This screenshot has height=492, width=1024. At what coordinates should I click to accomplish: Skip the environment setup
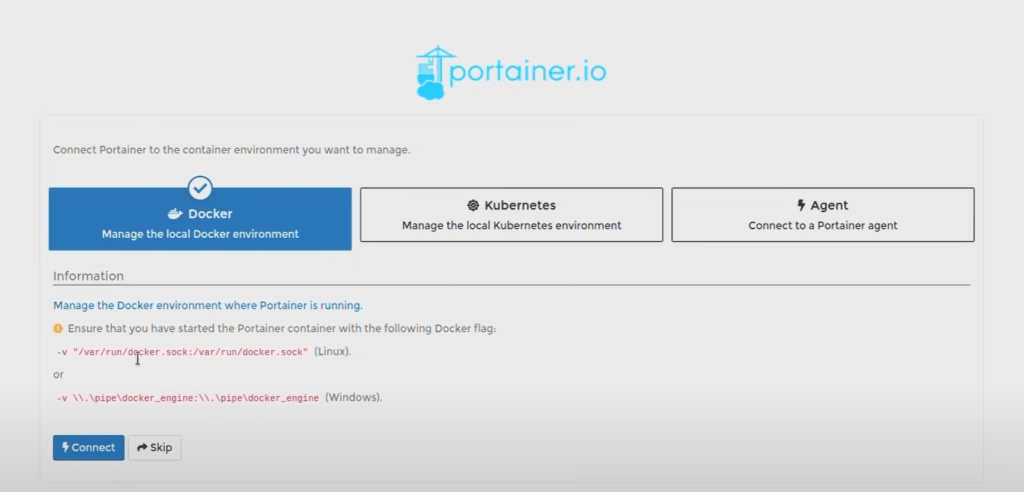click(x=155, y=447)
